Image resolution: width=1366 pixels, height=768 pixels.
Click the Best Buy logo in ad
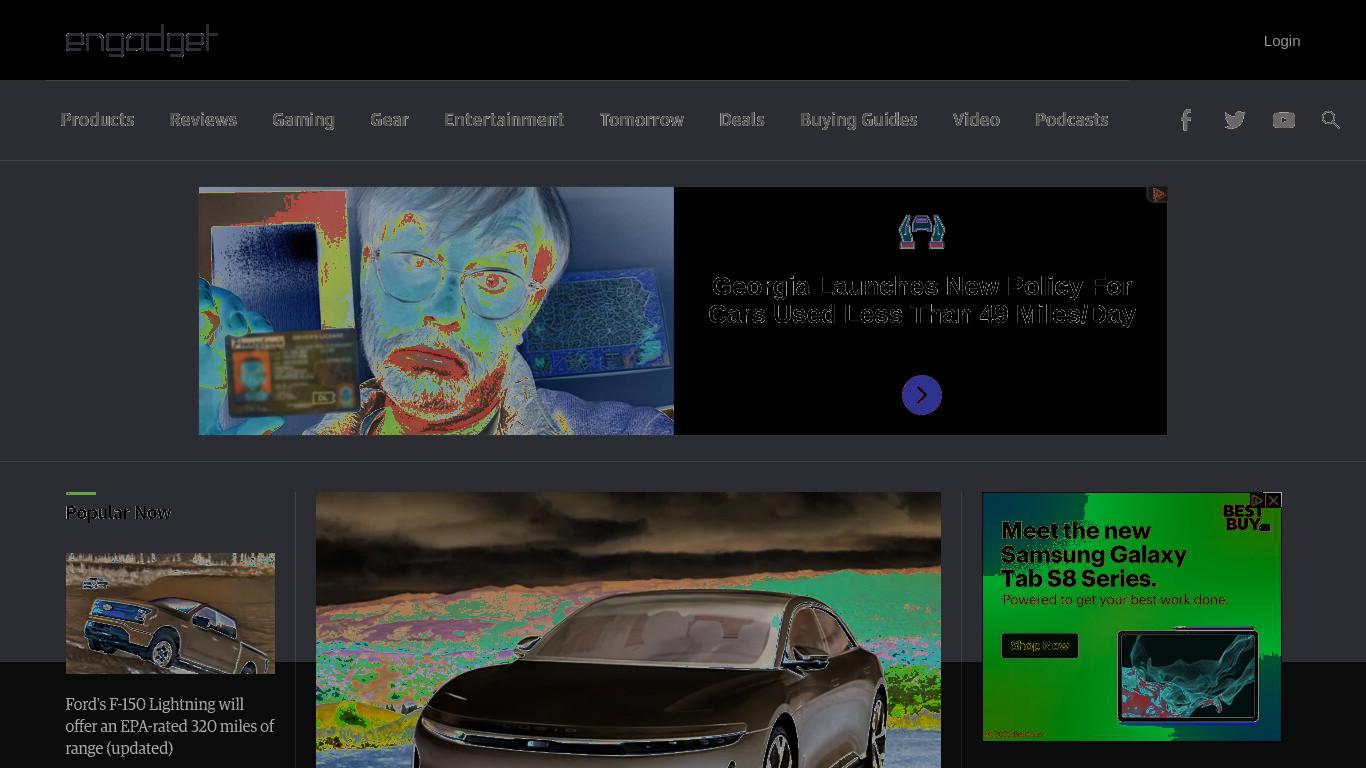(1245, 517)
